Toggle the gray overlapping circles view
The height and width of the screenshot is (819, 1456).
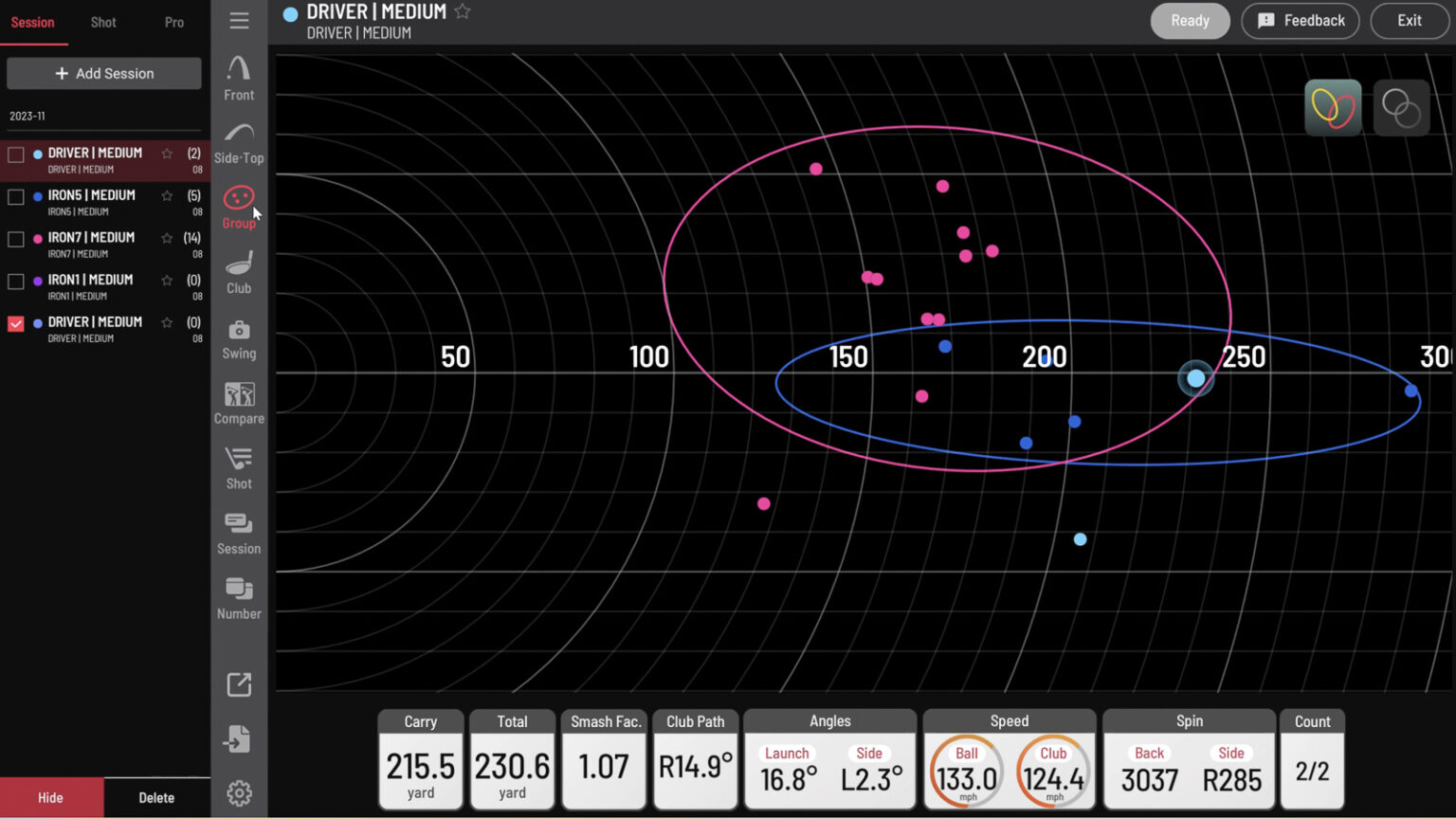coord(1401,108)
